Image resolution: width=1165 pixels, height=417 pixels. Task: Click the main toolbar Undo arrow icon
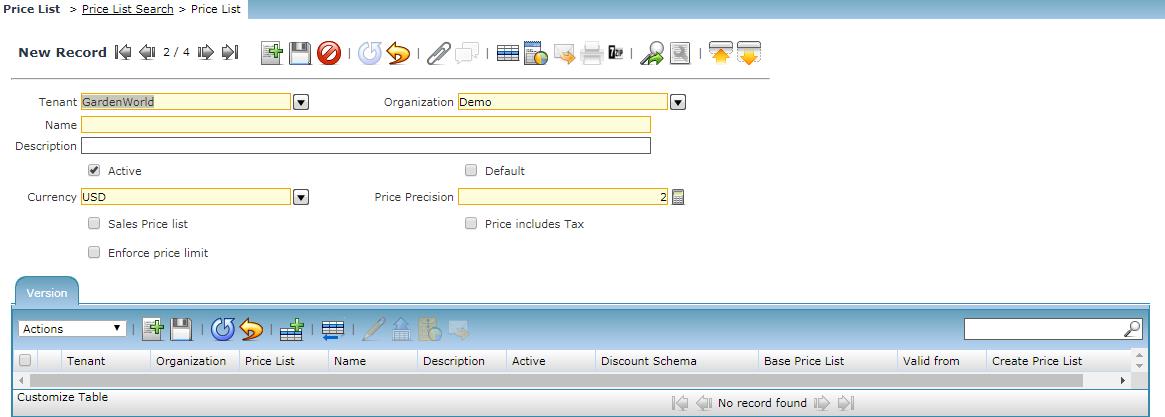point(398,53)
